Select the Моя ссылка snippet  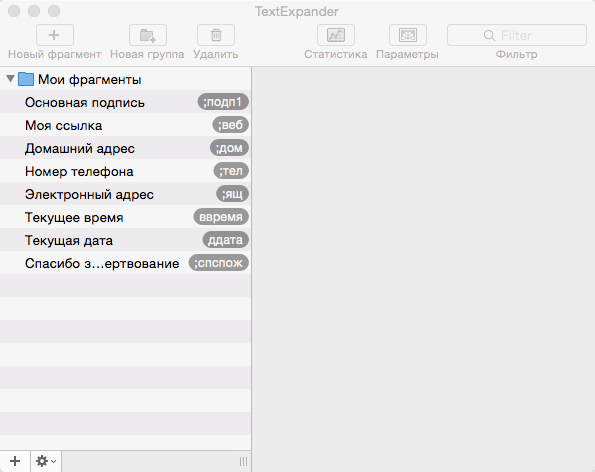click(x=125, y=125)
